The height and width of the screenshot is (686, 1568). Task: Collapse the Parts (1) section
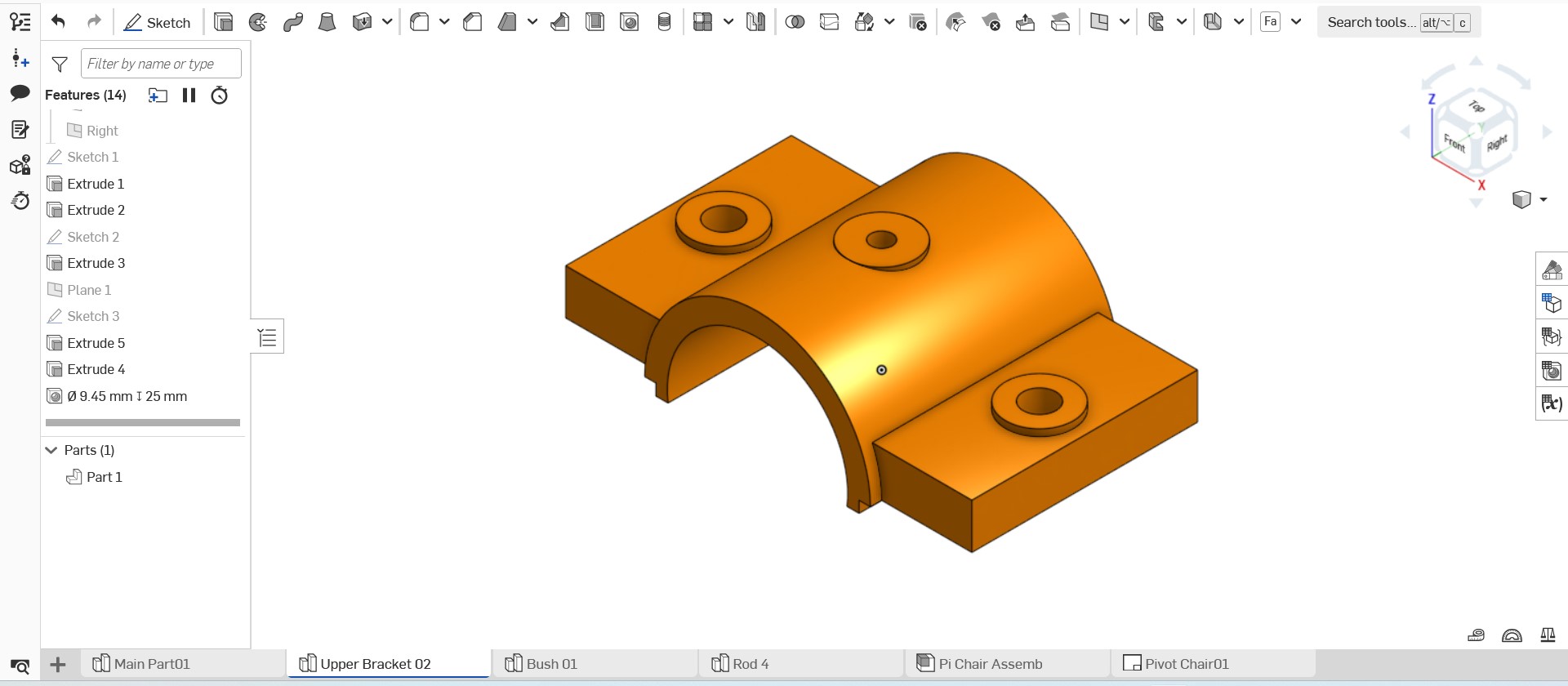(51, 450)
